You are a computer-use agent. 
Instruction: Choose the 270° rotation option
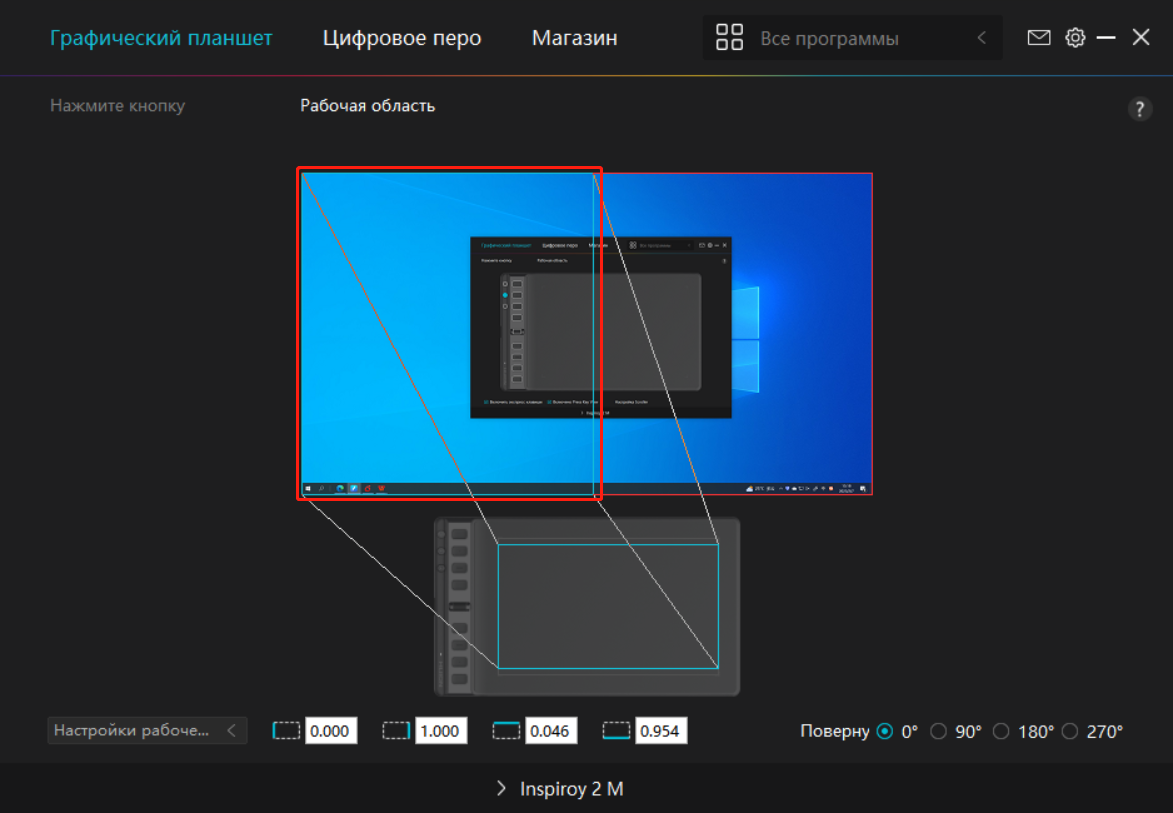pos(1070,731)
